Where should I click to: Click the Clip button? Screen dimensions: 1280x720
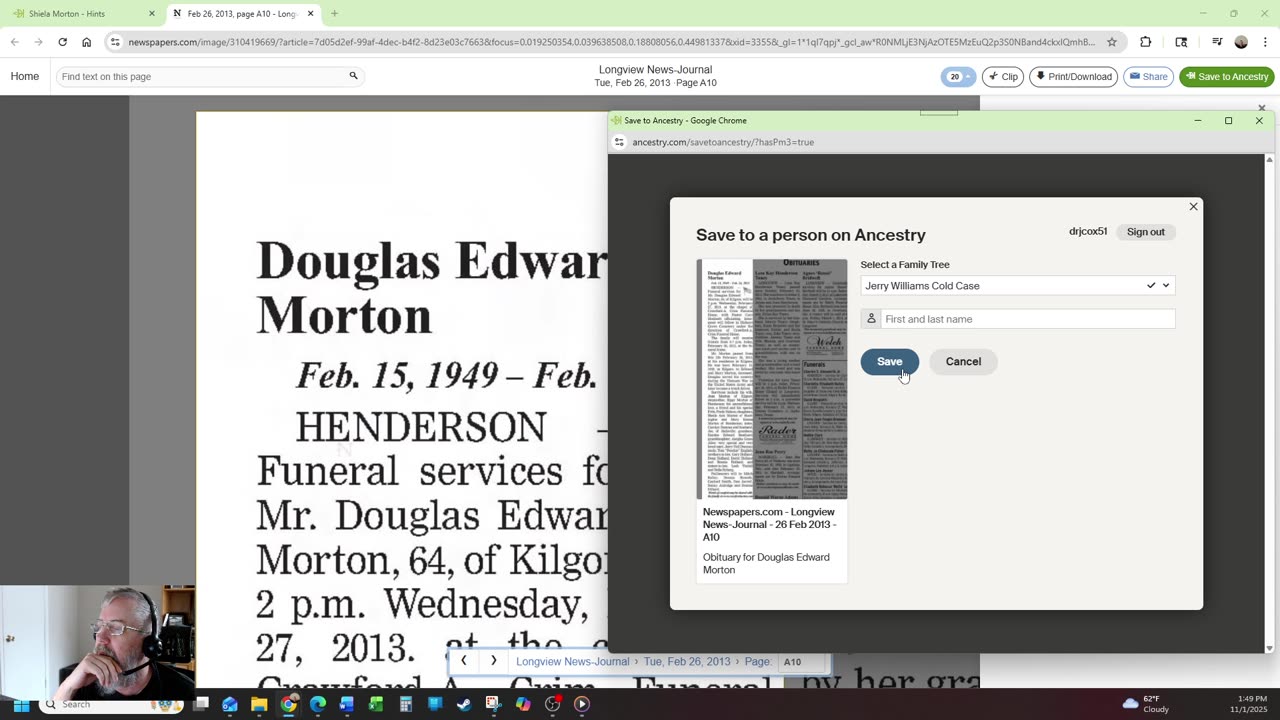(1002, 77)
